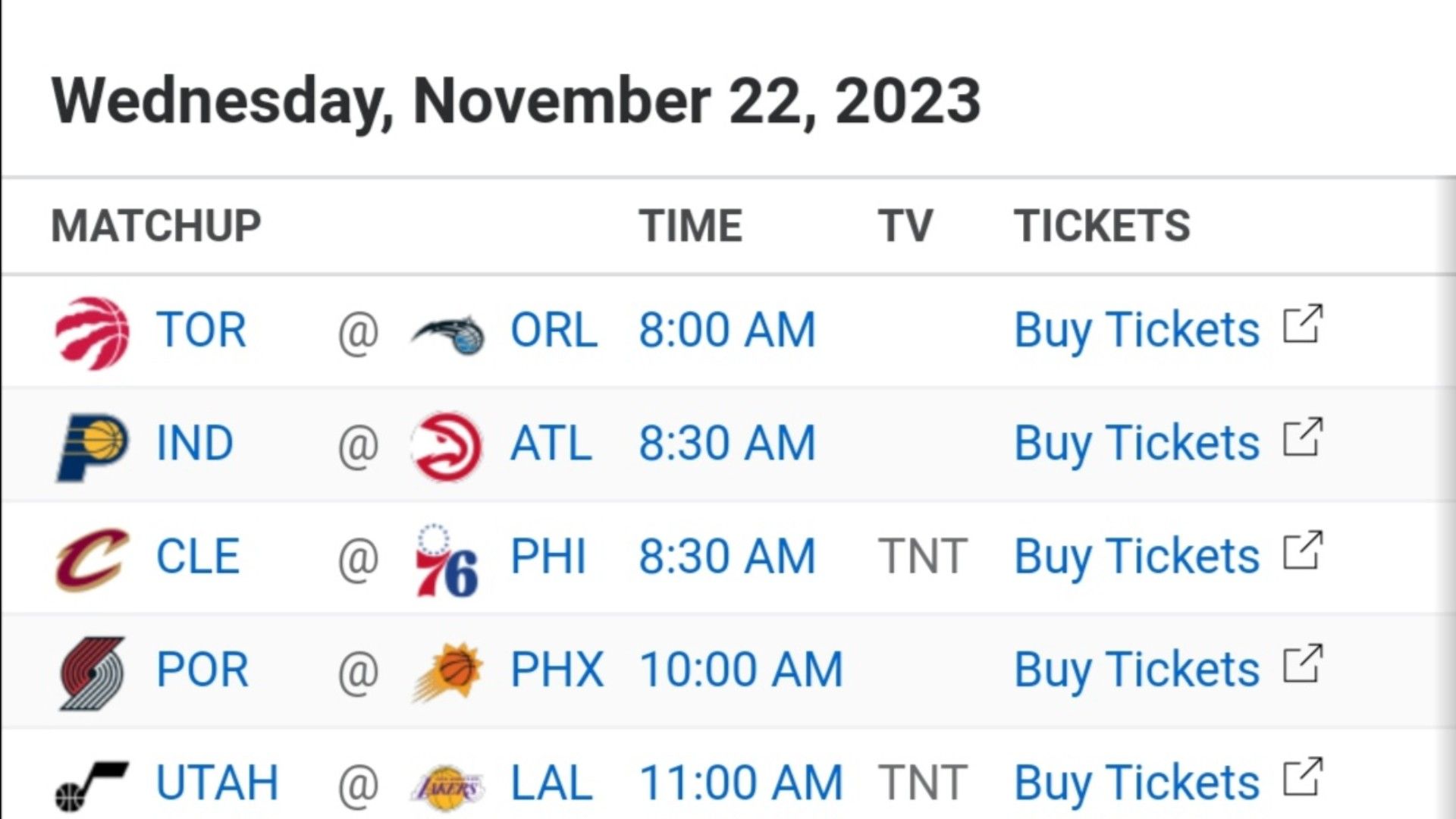Click the Orlando Magic logo
1456x819 pixels.
447,334
